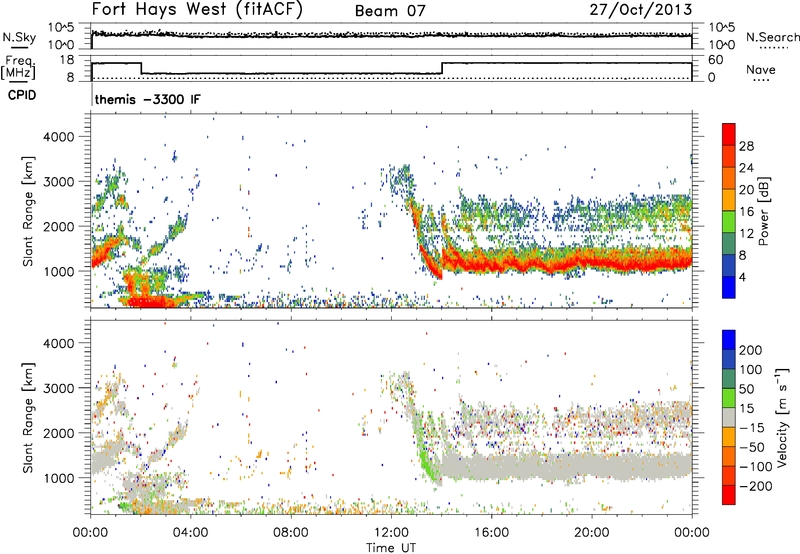Click the "Fort Hays West (fitACF)" title
800x554 pixels.
pos(197,10)
